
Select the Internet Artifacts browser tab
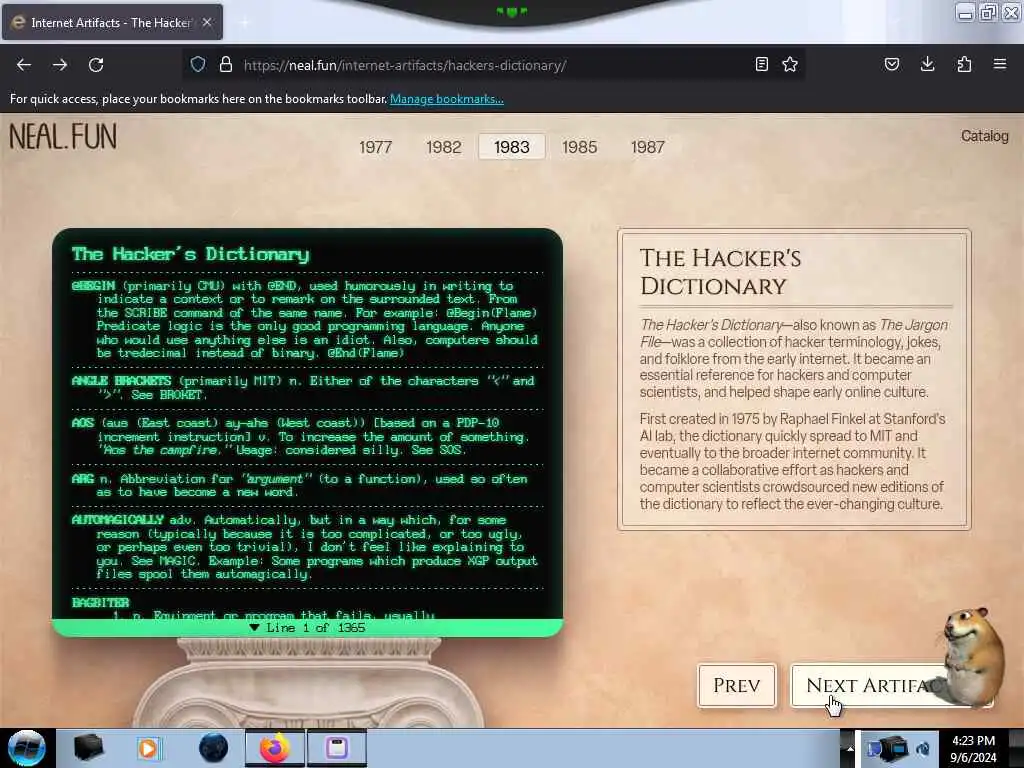pyautogui.click(x=112, y=22)
